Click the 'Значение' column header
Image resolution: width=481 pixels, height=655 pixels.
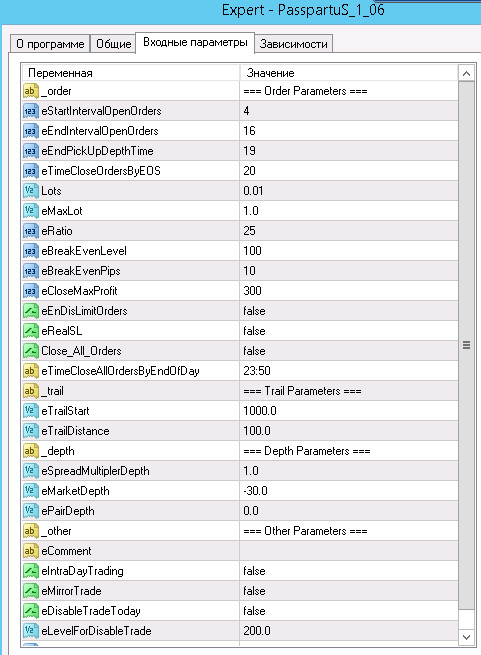coord(349,73)
